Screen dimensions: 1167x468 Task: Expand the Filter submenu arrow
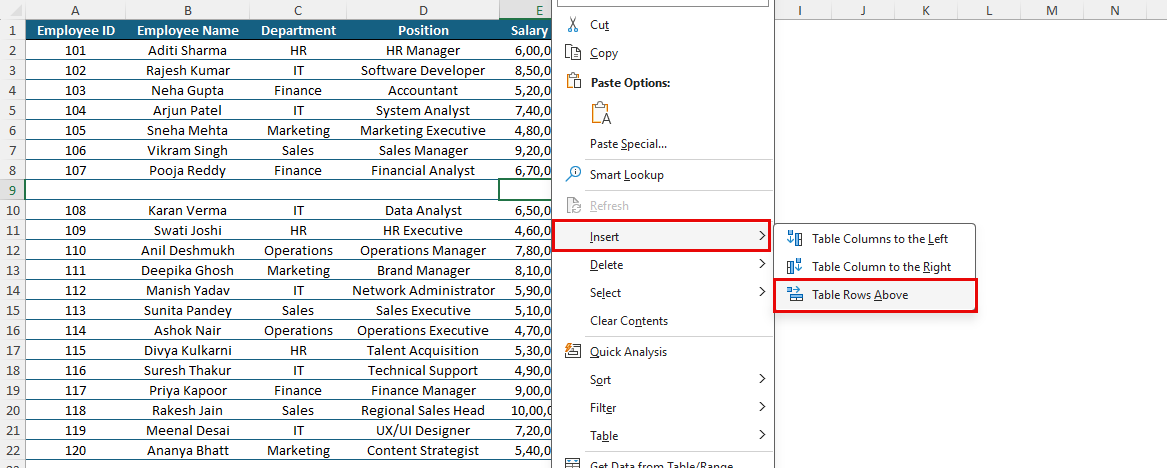point(761,407)
